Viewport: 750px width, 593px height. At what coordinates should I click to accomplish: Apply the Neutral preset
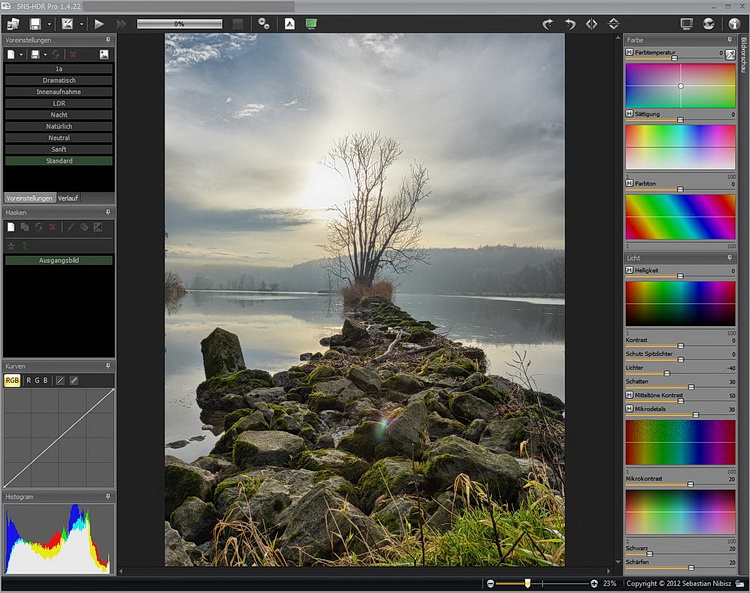tap(59, 138)
